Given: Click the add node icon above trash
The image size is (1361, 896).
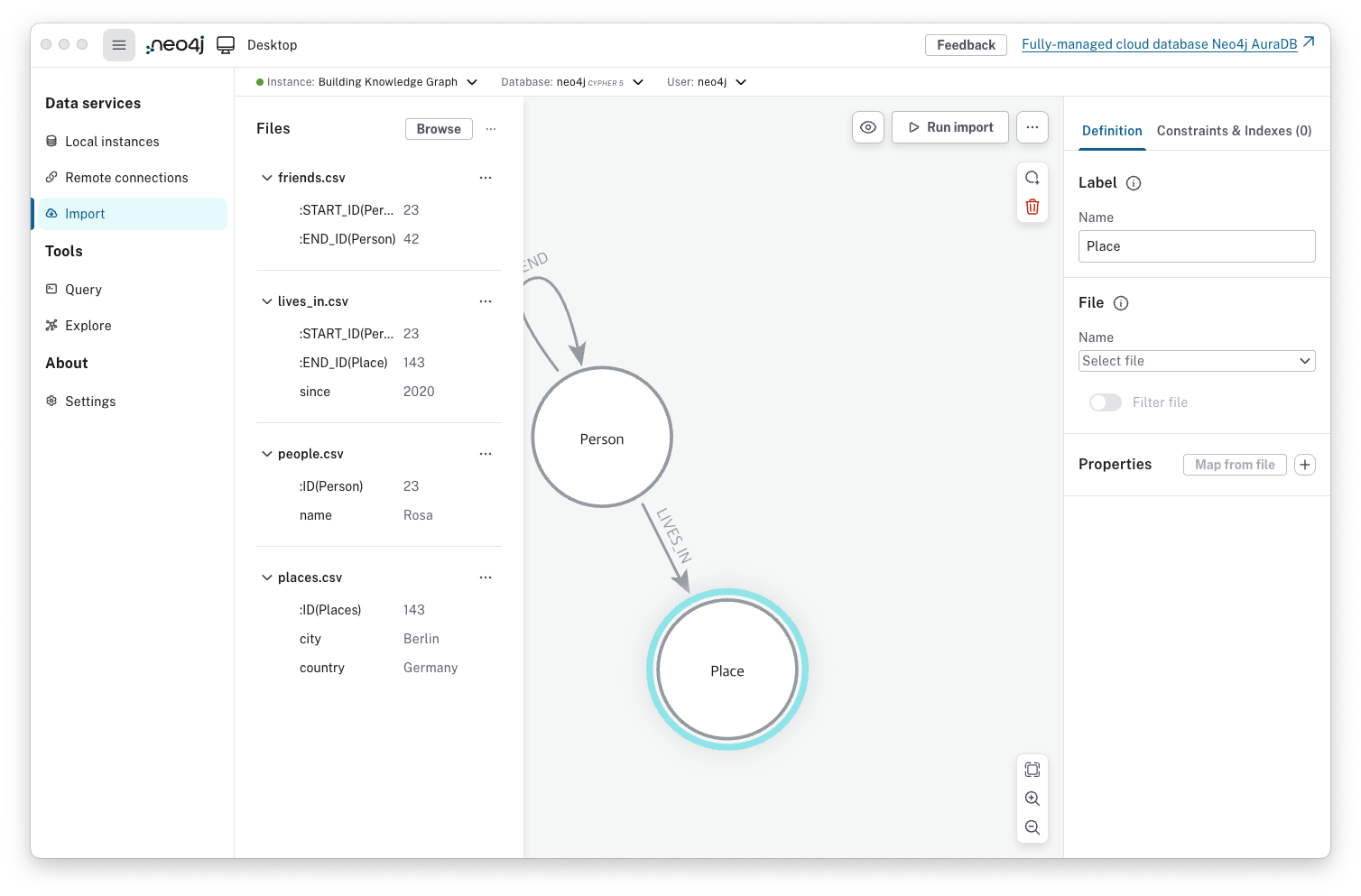Looking at the screenshot, I should click(x=1032, y=178).
